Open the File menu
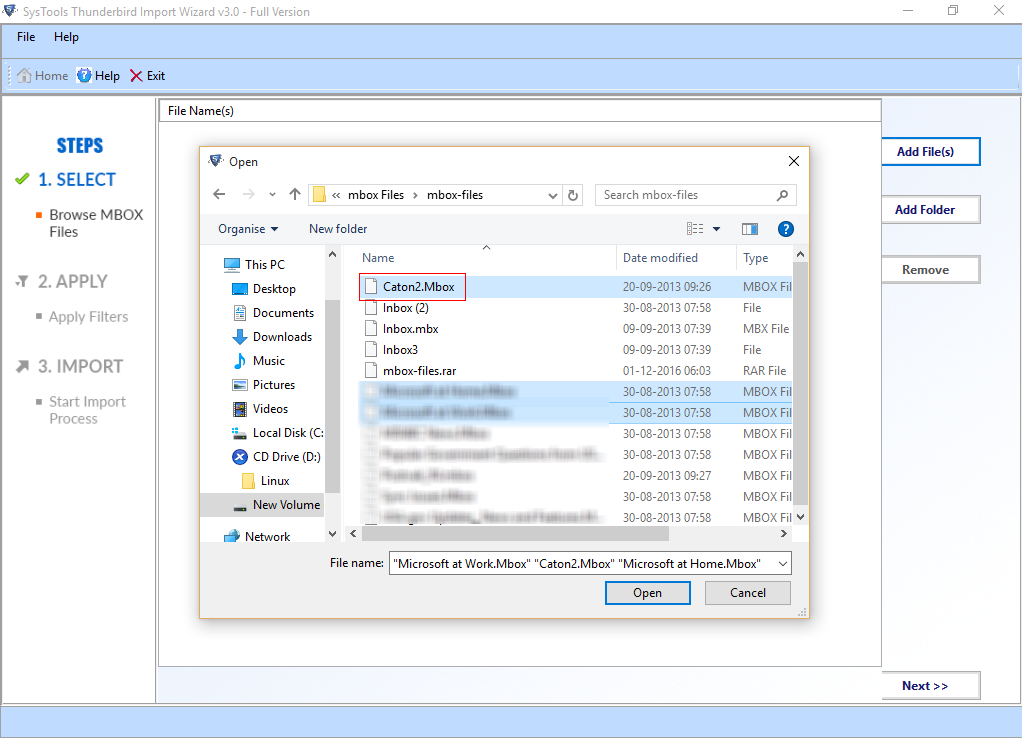1022x738 pixels. tap(26, 37)
